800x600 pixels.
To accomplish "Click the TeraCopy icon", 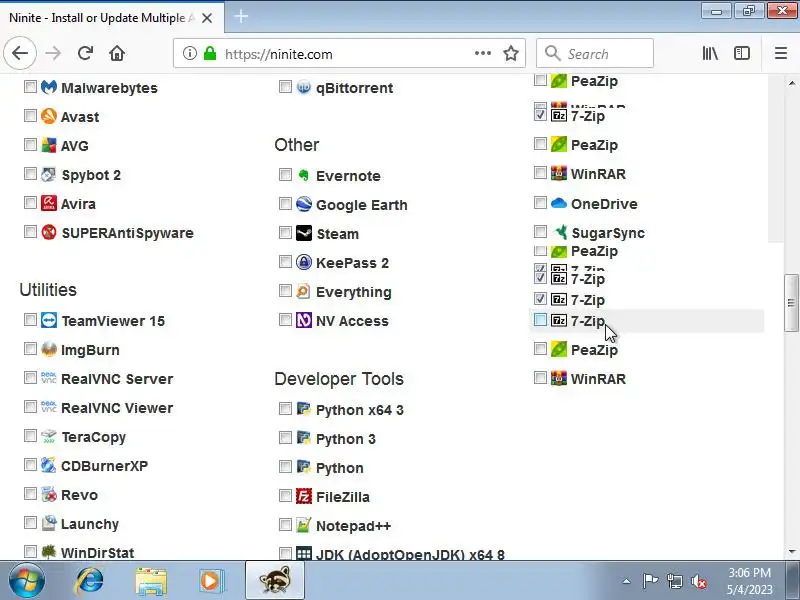I will [x=48, y=436].
